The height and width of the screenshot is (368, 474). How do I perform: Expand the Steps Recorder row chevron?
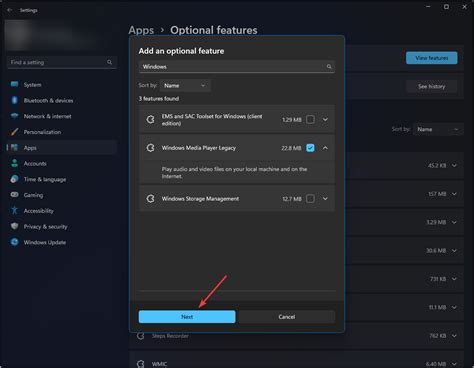point(454,336)
